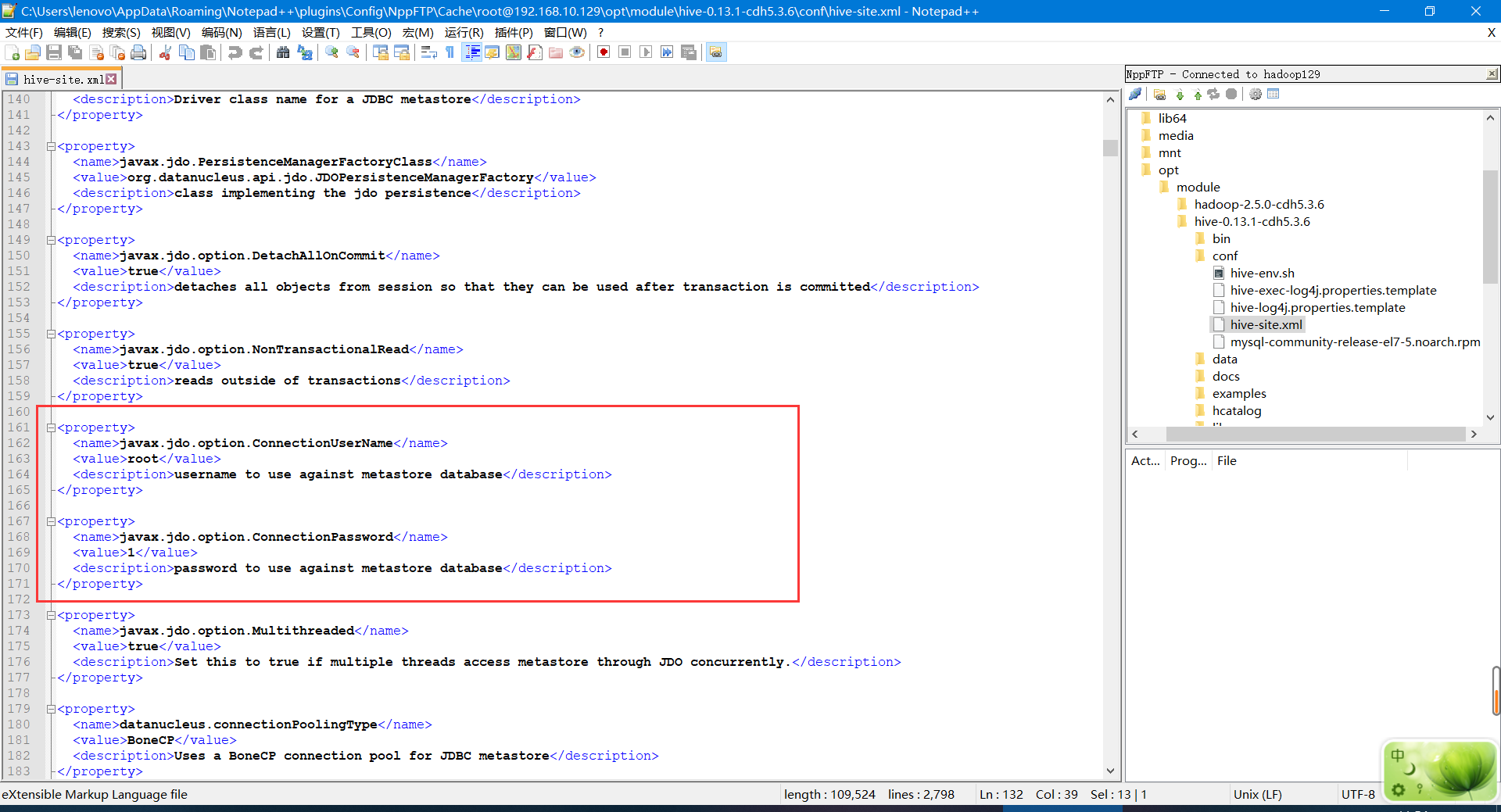Select the hive-site.xml editor tab
1501x812 pixels.
[x=63, y=79]
